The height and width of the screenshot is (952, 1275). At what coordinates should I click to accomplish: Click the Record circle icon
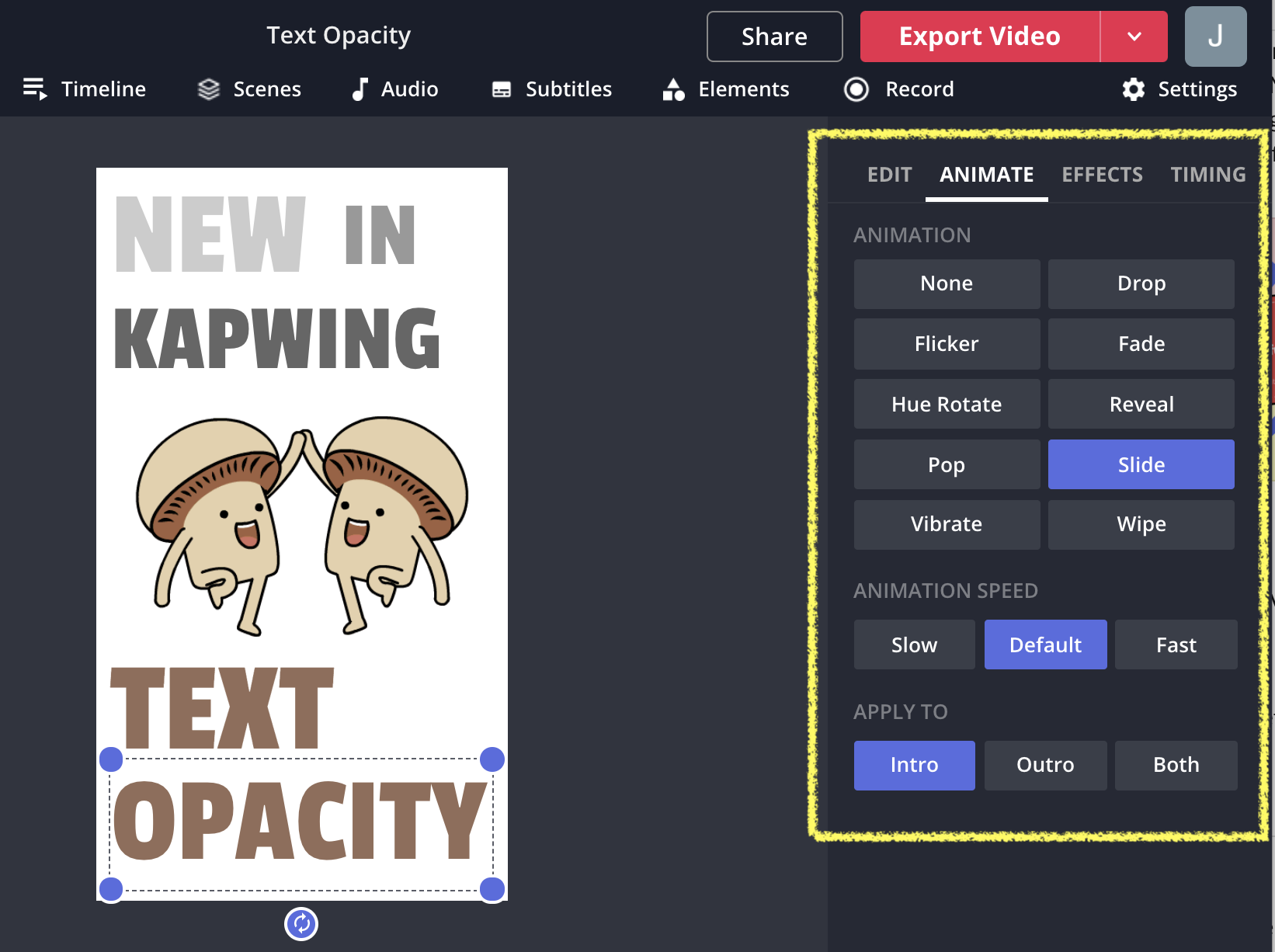pos(856,89)
